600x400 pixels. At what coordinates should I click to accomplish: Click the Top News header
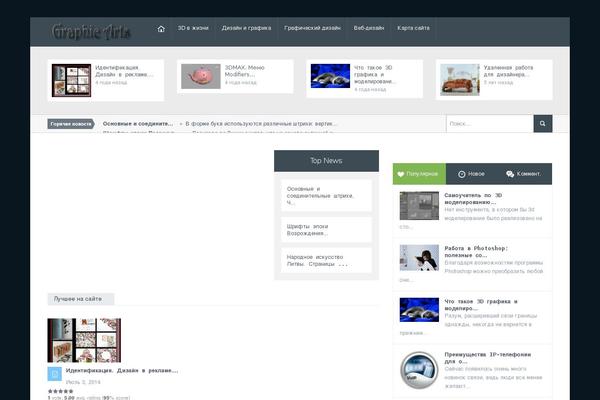326,161
